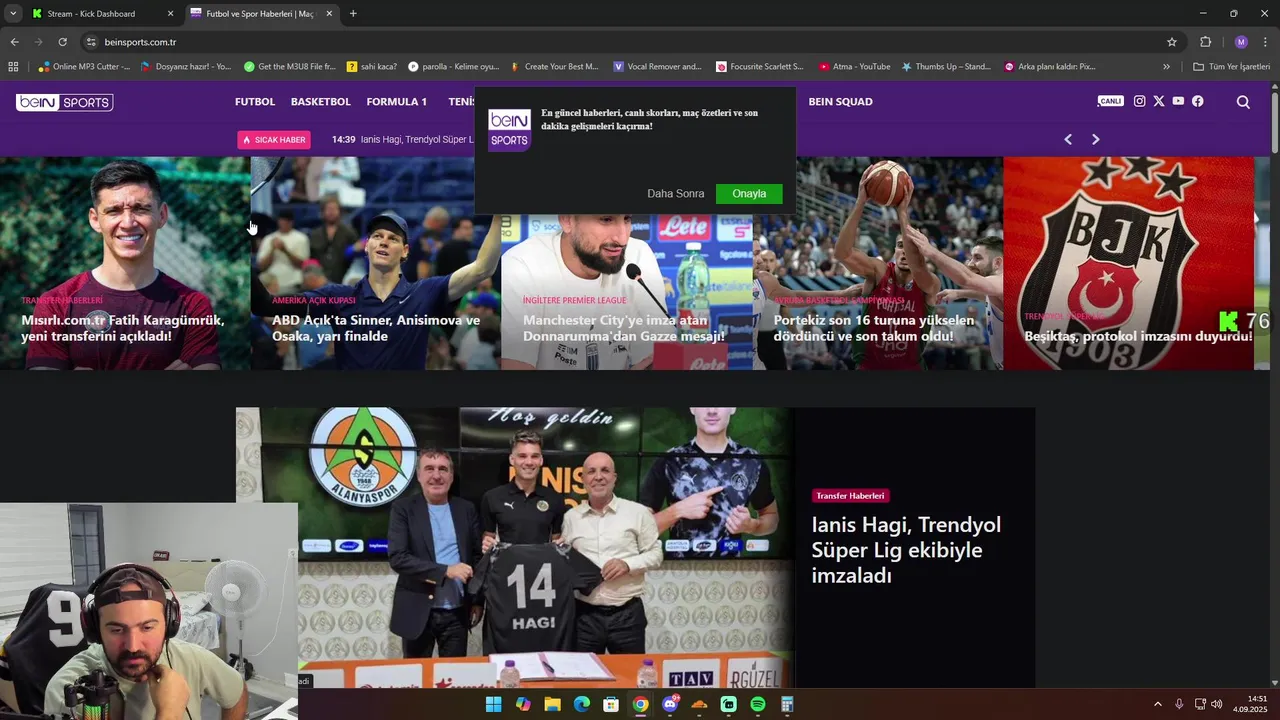View site information icon in address bar
This screenshot has height=720, width=1280.
click(x=91, y=42)
